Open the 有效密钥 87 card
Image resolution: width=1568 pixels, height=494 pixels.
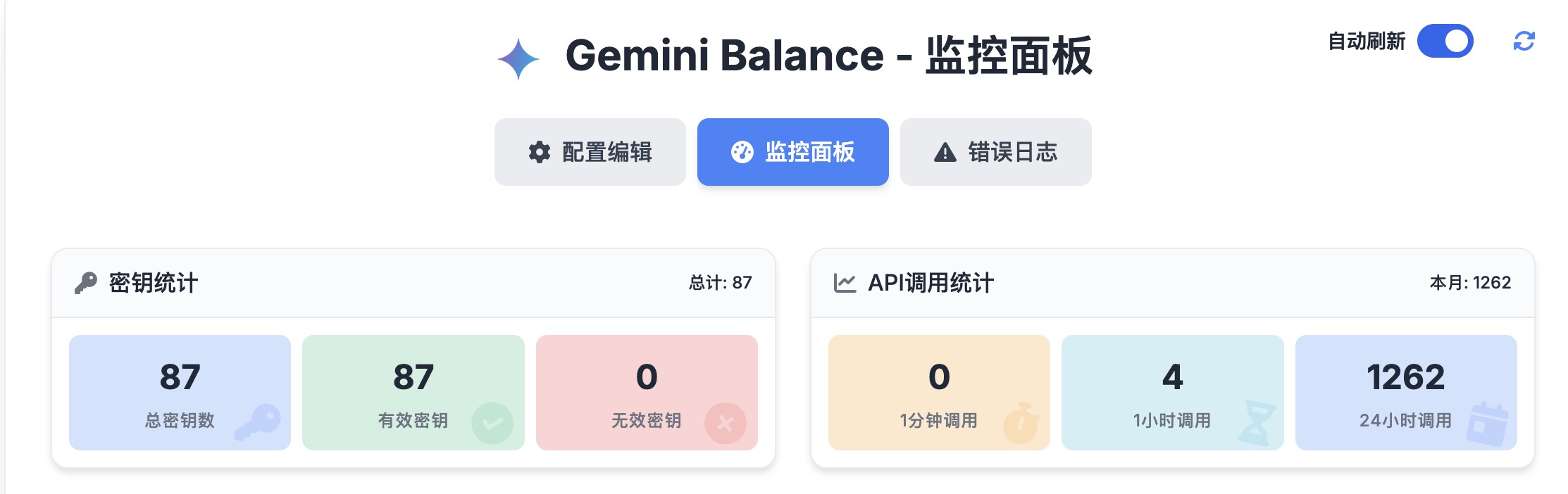413,393
